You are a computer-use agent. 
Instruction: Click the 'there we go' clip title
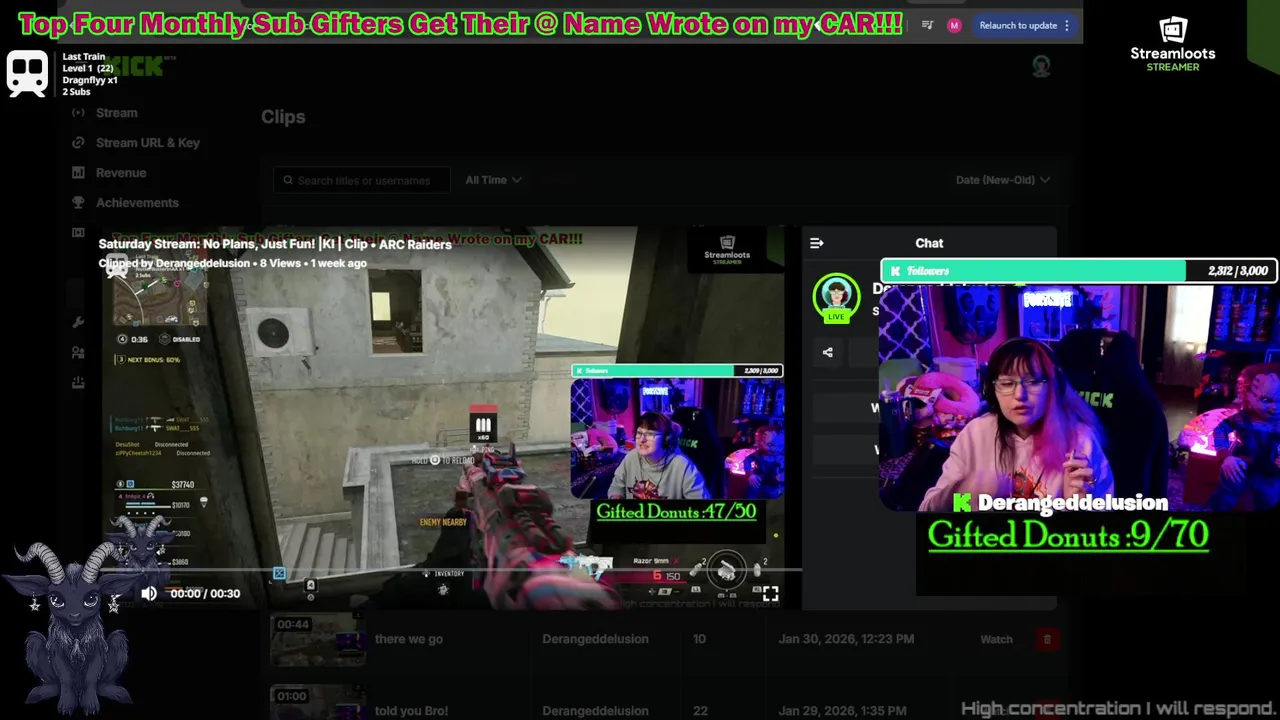[409, 639]
